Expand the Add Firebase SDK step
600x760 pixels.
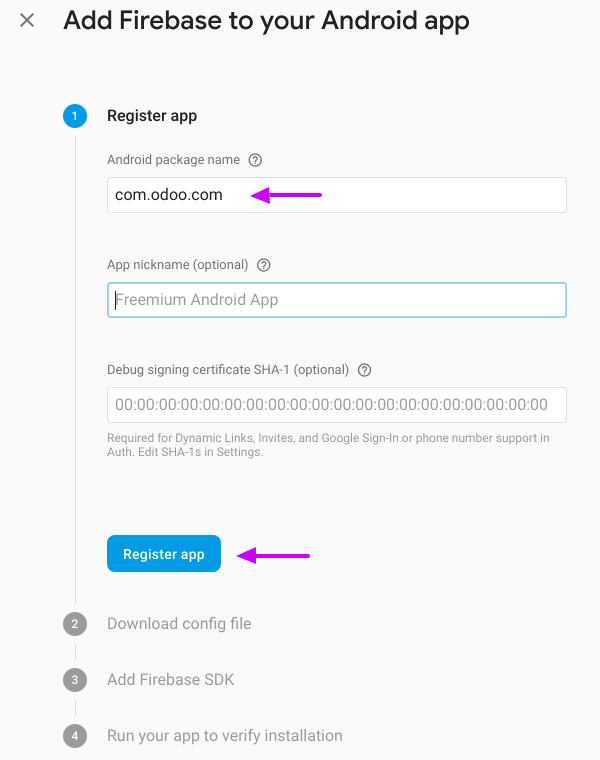(x=170, y=680)
